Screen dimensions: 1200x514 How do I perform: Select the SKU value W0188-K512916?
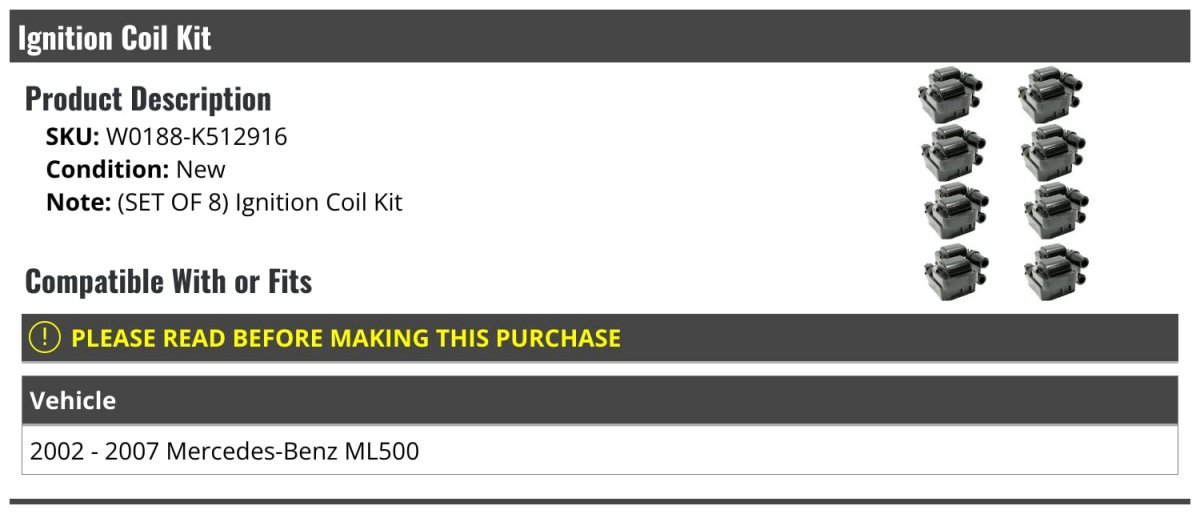tap(196, 137)
